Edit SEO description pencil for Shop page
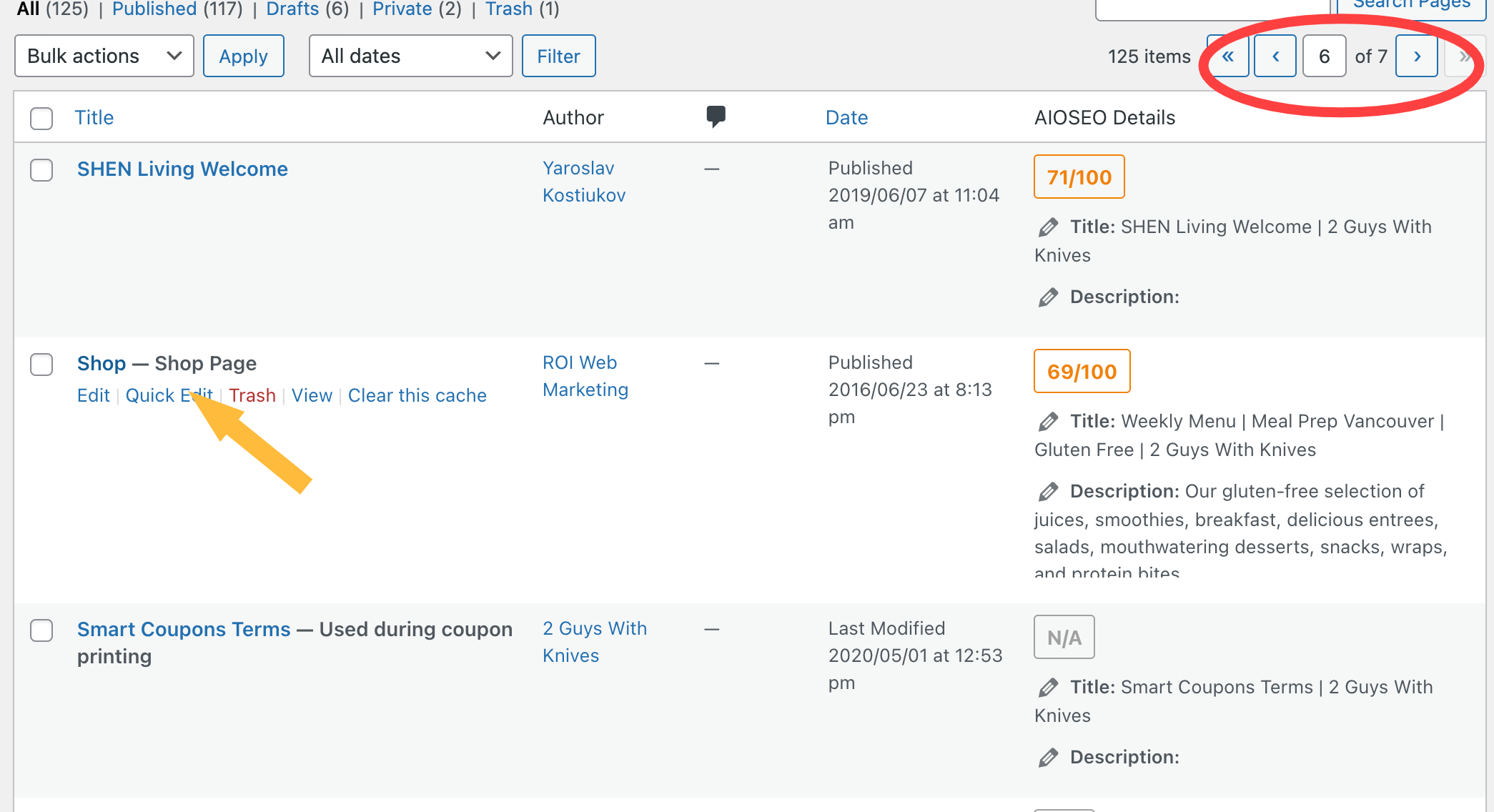The height and width of the screenshot is (812, 1494). click(x=1048, y=492)
